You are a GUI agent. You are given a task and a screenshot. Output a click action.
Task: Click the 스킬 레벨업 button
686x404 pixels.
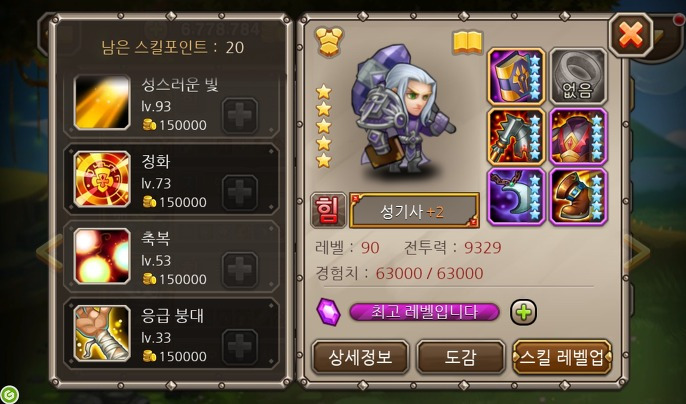562,357
